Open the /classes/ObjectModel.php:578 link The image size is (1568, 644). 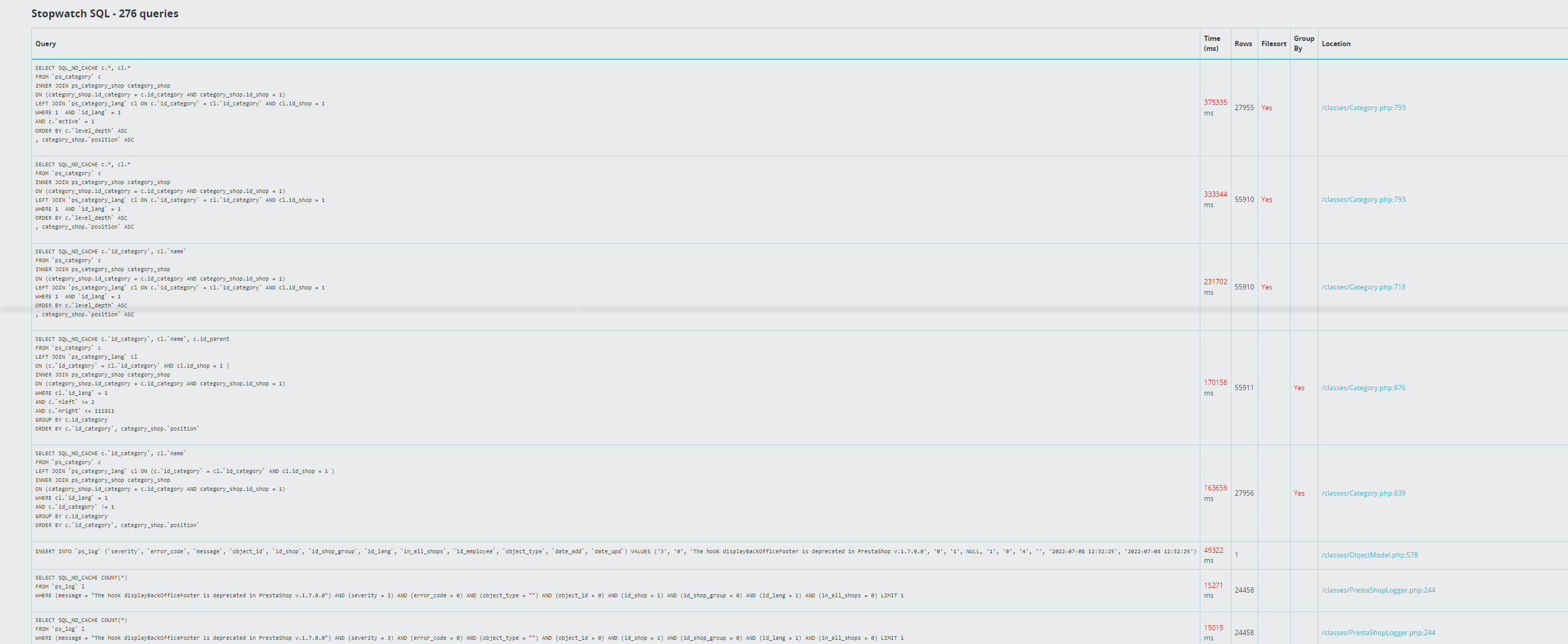click(x=1369, y=555)
